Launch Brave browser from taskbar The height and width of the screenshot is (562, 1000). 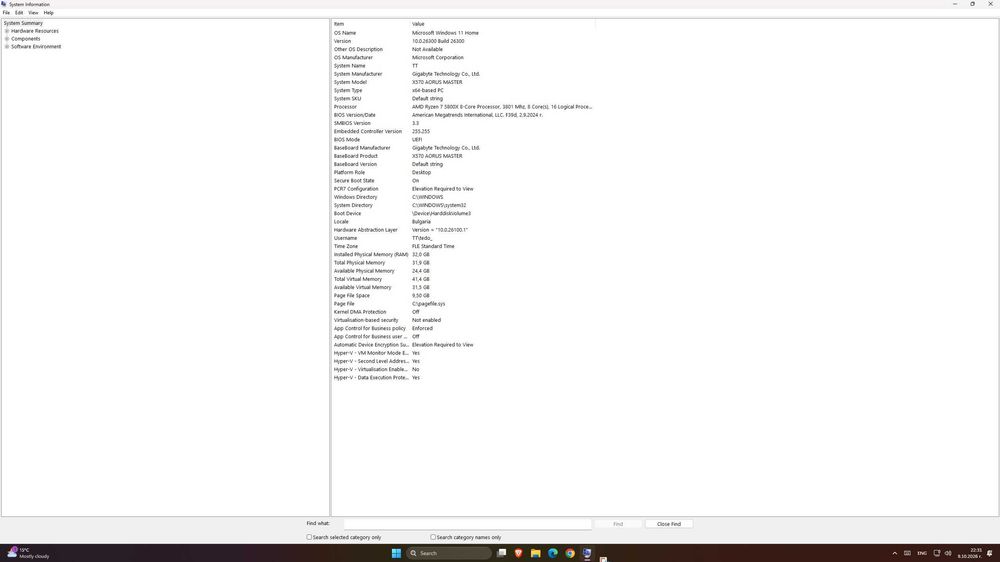pyautogui.click(x=518, y=553)
